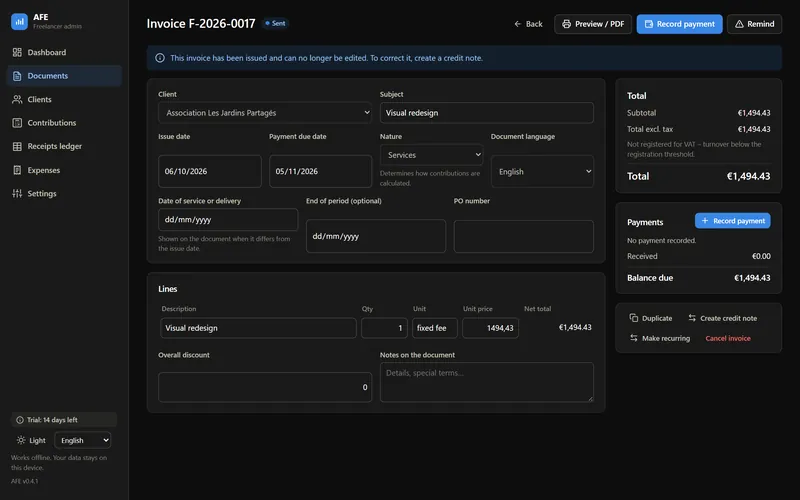Click the Notes on the document textarea
Viewport: 800px width, 500px height.
487,382
